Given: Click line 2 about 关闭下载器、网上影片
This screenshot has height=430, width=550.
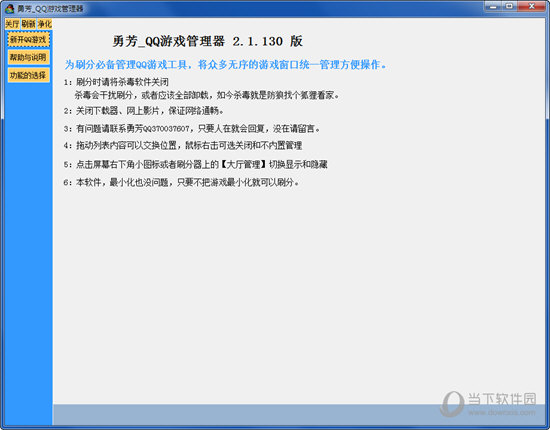Looking at the screenshot, I should point(143,111).
